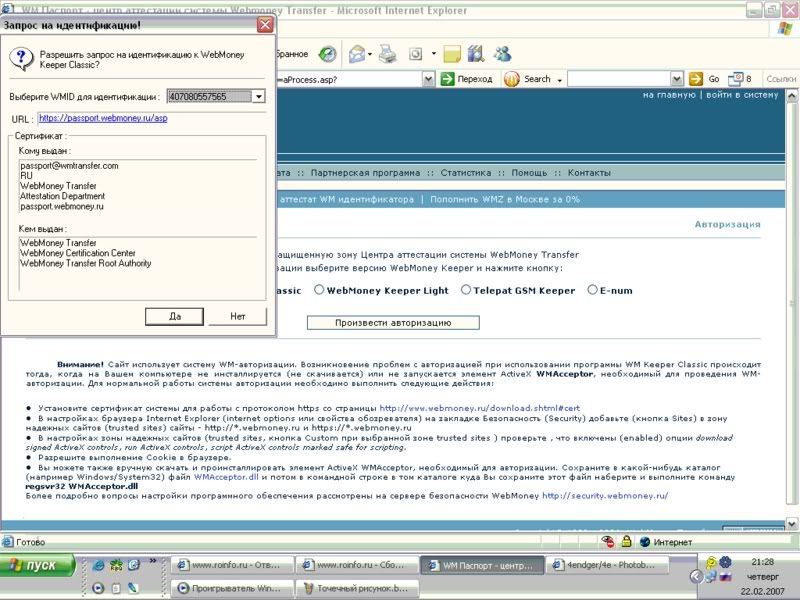Viewport: 800px width, 600px height.
Task: Click the Internet zone globe icon
Action: (x=645, y=542)
